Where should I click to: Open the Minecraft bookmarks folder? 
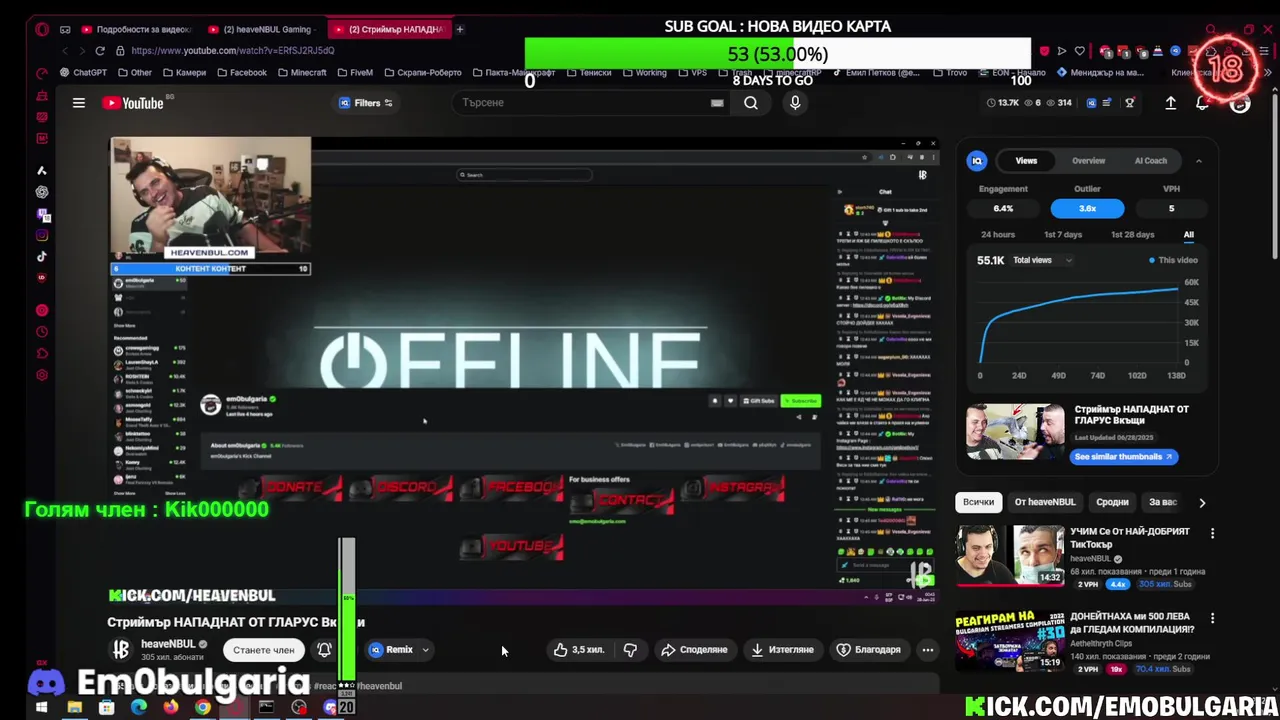coord(303,72)
